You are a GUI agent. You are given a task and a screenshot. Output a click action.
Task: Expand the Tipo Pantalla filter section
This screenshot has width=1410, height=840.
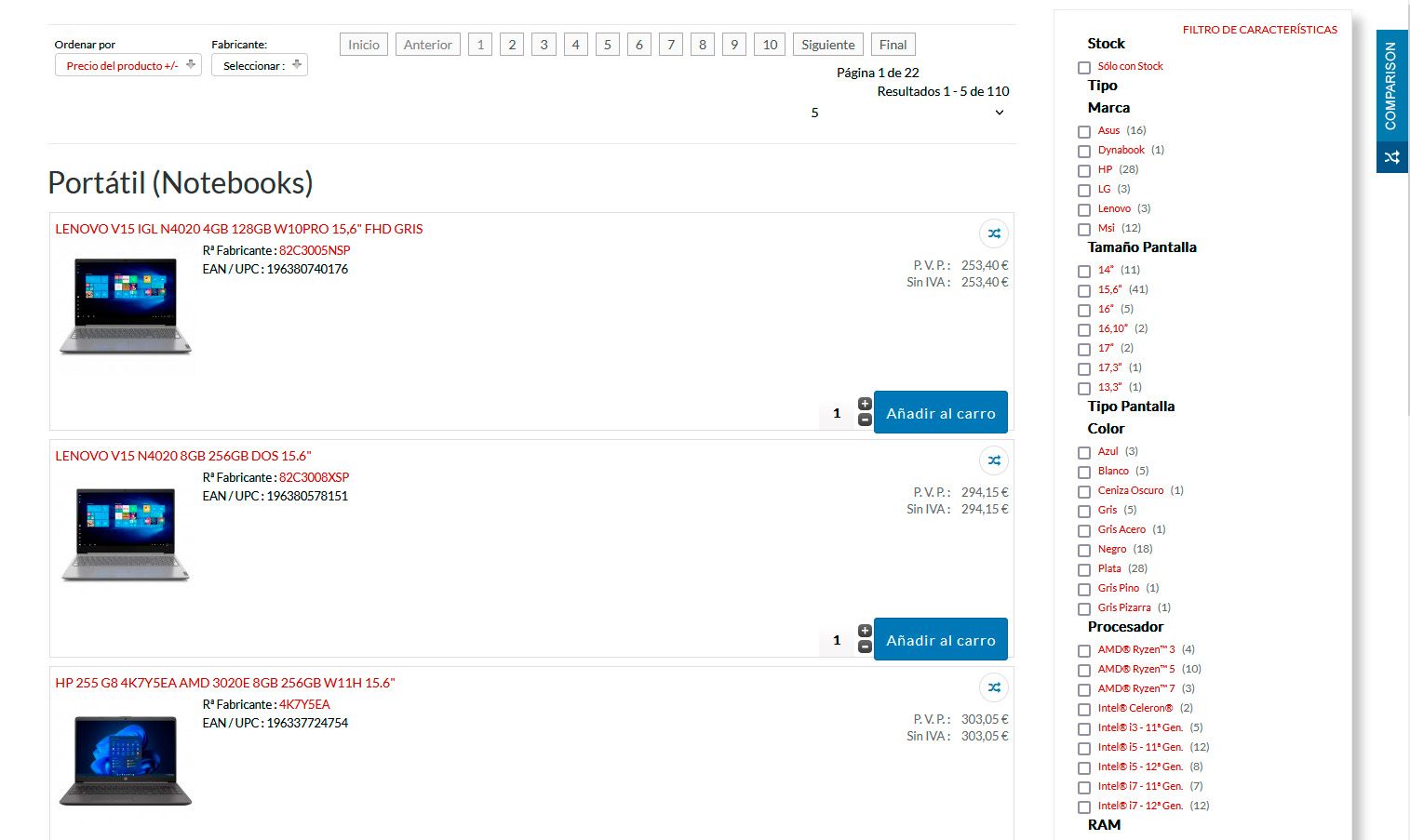click(1131, 407)
